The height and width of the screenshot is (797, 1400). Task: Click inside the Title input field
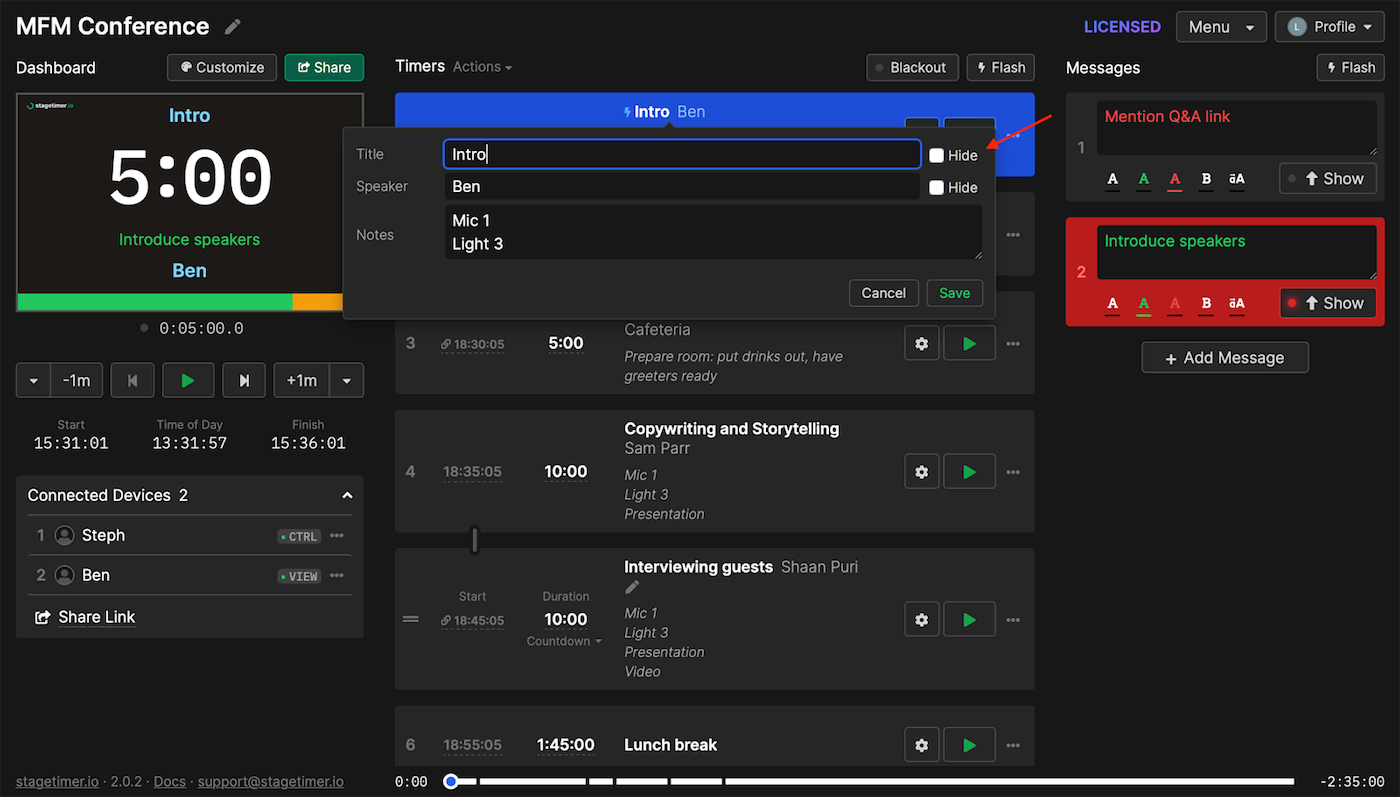point(682,154)
